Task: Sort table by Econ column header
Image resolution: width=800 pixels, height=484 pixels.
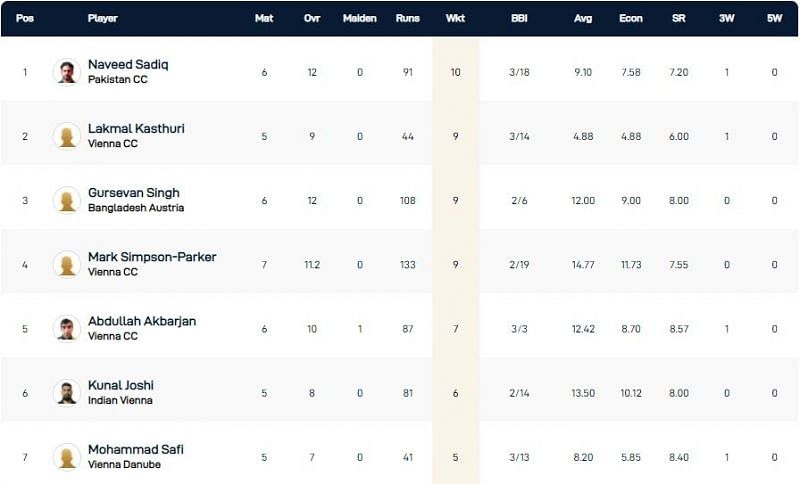Action: tap(630, 18)
